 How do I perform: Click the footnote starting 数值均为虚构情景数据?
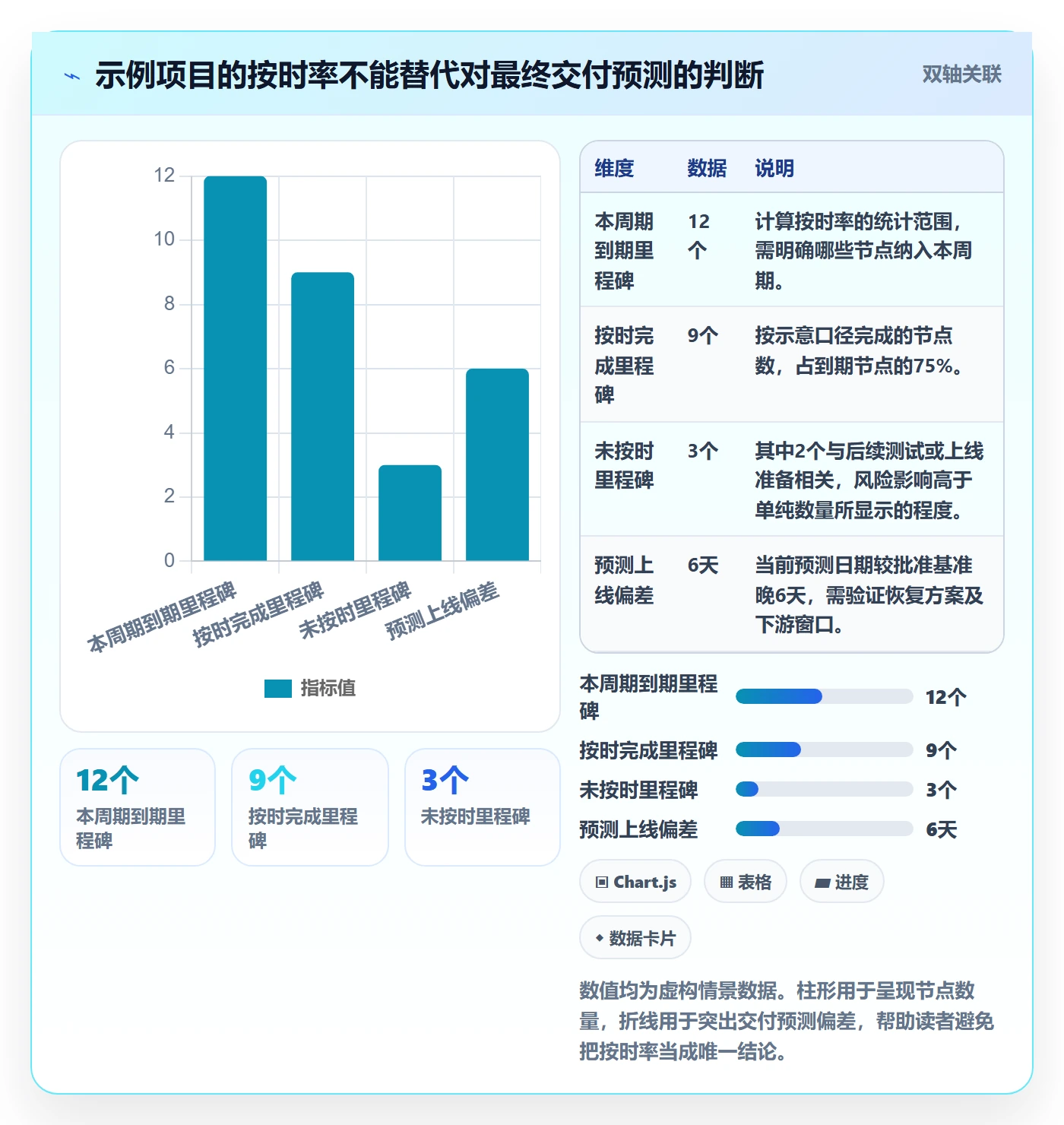pos(787,1021)
